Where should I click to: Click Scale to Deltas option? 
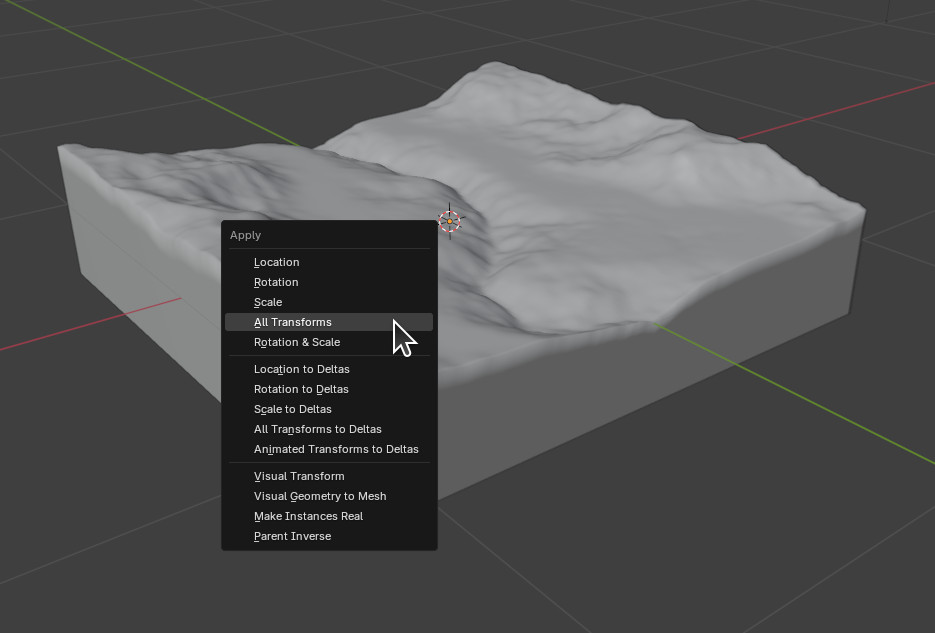pos(293,409)
